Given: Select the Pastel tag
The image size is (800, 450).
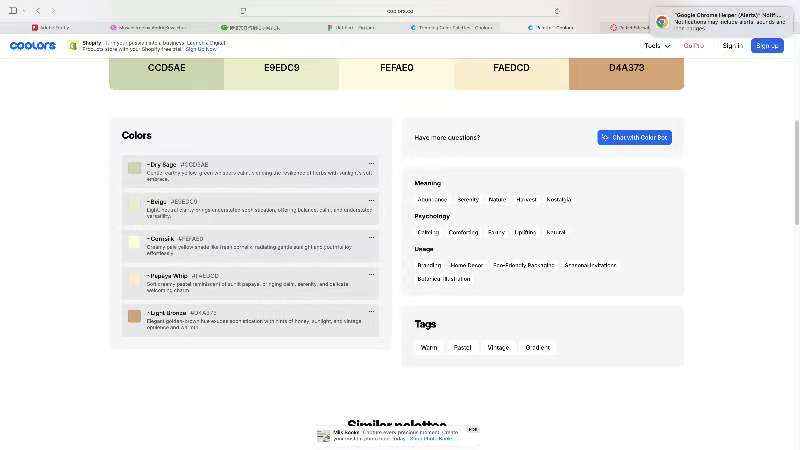Looking at the screenshot, I should click(462, 348).
